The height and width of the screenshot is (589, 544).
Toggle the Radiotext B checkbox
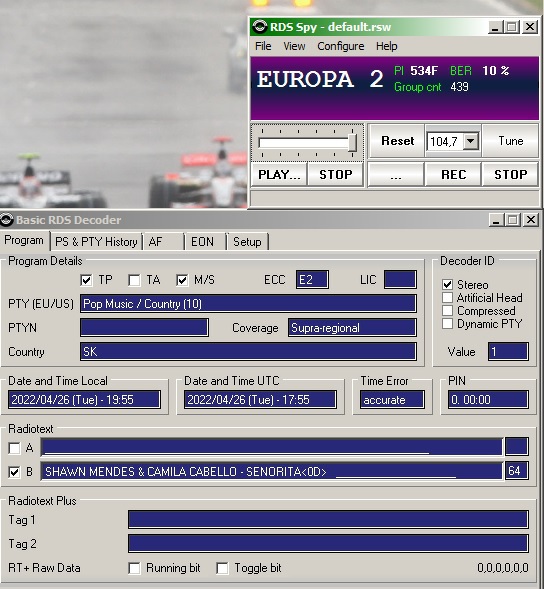point(14,472)
